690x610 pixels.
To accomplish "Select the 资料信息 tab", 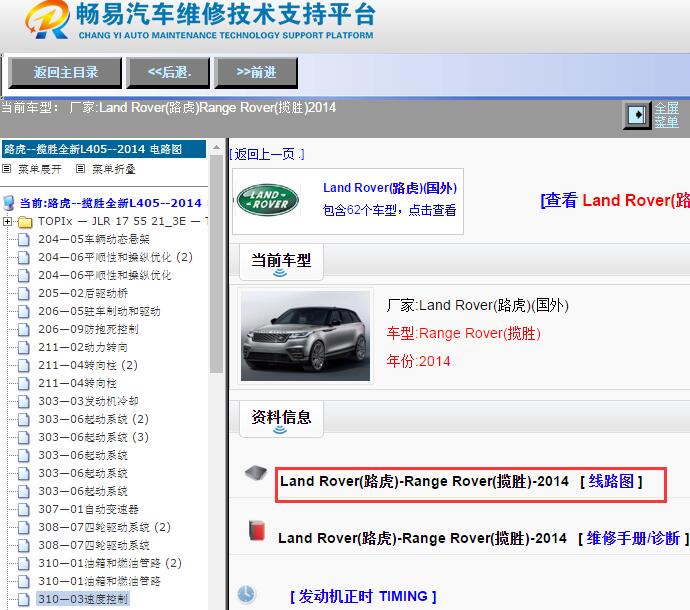I will tap(281, 419).
